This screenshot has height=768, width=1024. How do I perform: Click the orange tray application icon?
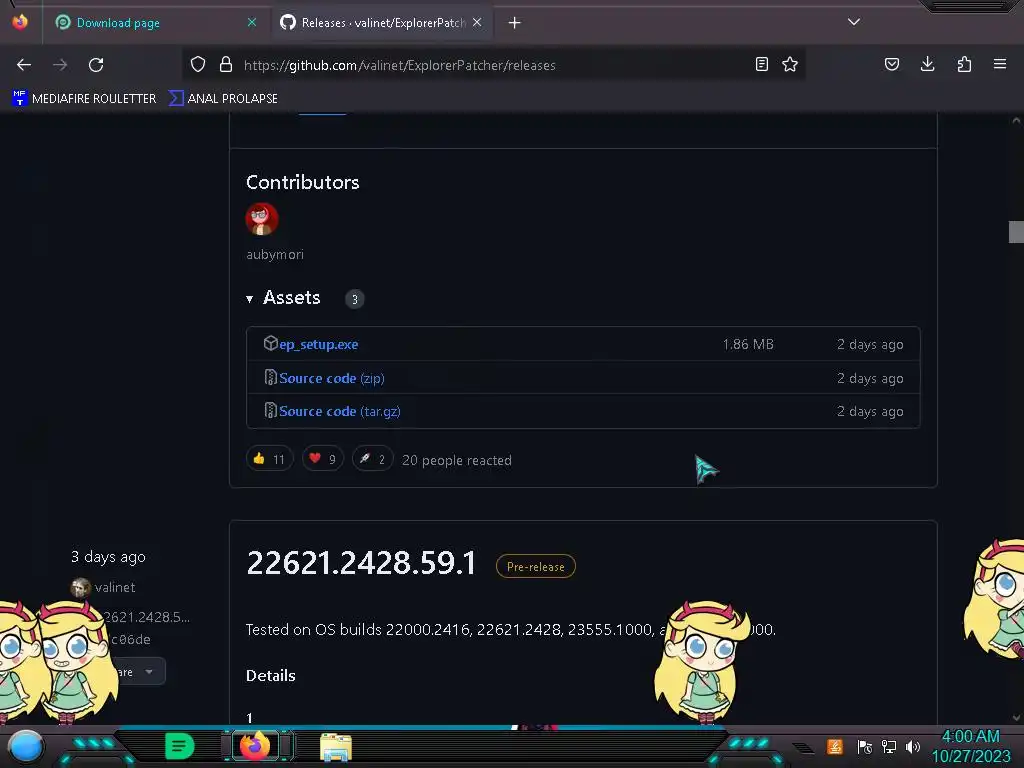(x=835, y=746)
